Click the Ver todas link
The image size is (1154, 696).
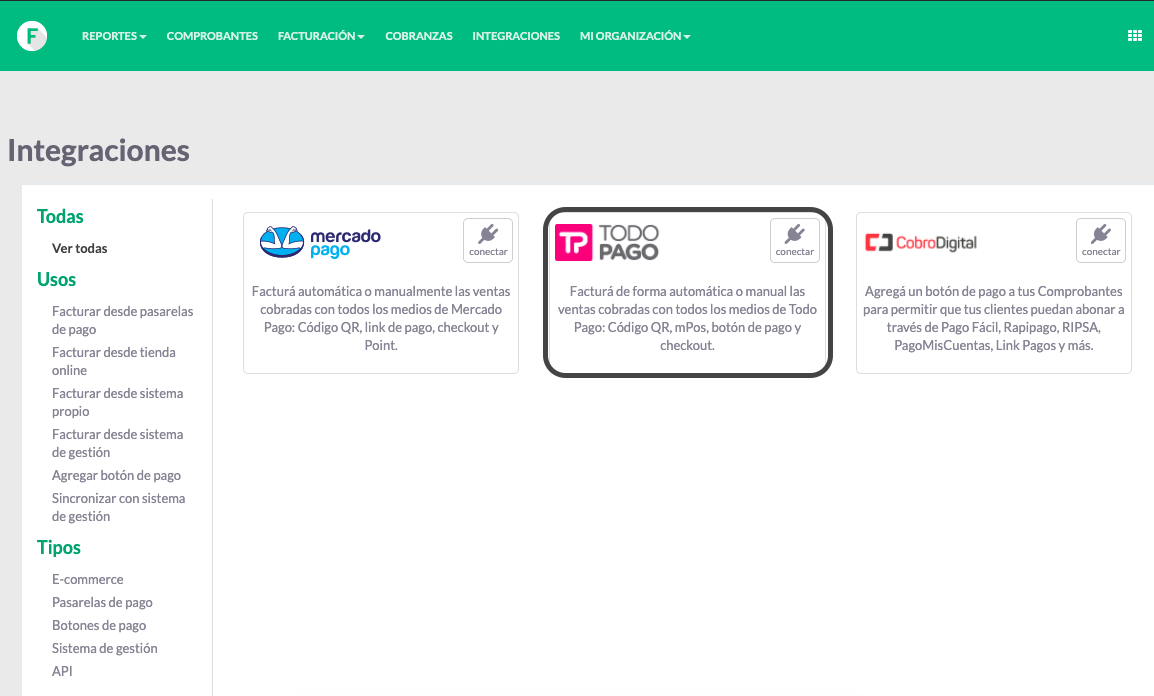coord(79,249)
